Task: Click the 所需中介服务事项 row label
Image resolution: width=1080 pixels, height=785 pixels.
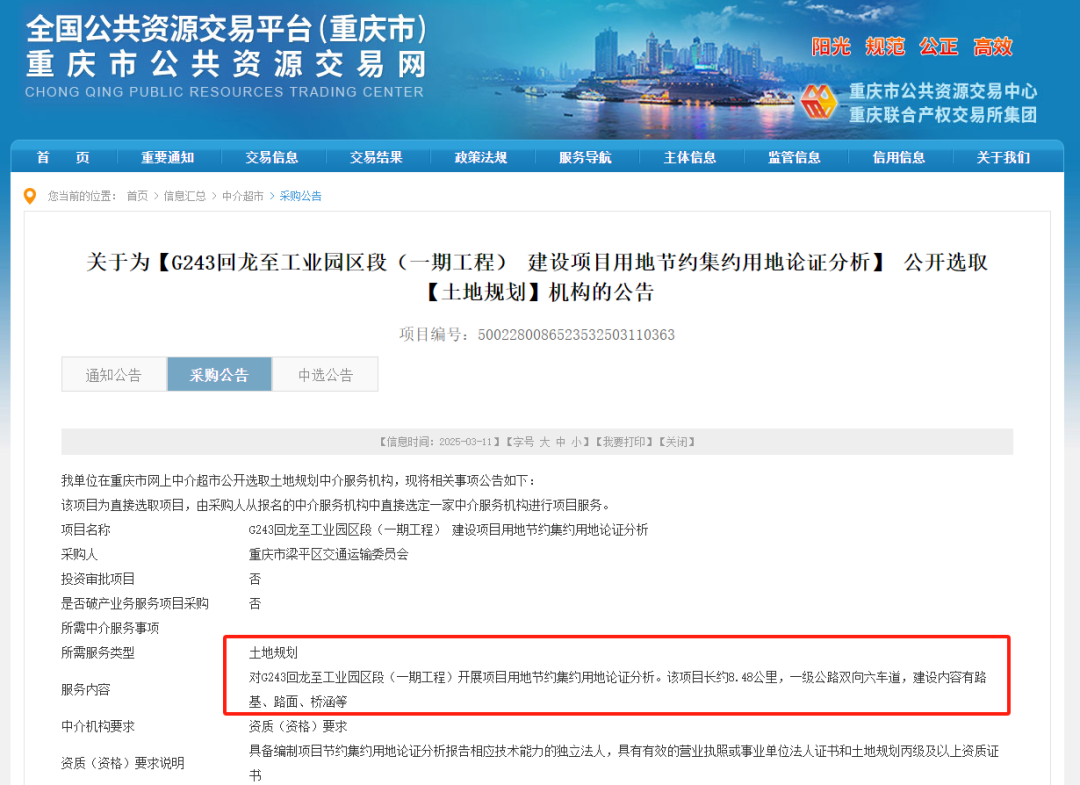Action: click(110, 628)
